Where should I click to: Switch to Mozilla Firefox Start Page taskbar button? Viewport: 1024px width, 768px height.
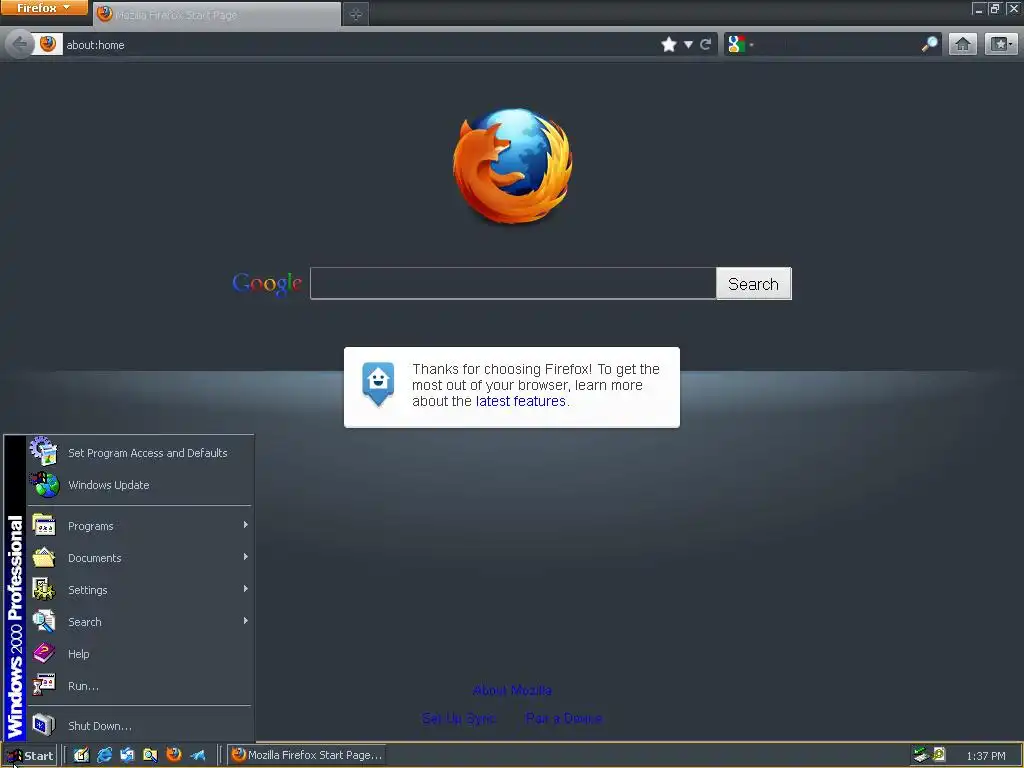coord(307,755)
